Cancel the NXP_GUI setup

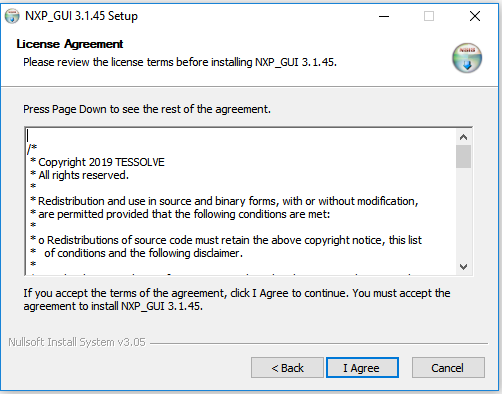click(x=448, y=368)
